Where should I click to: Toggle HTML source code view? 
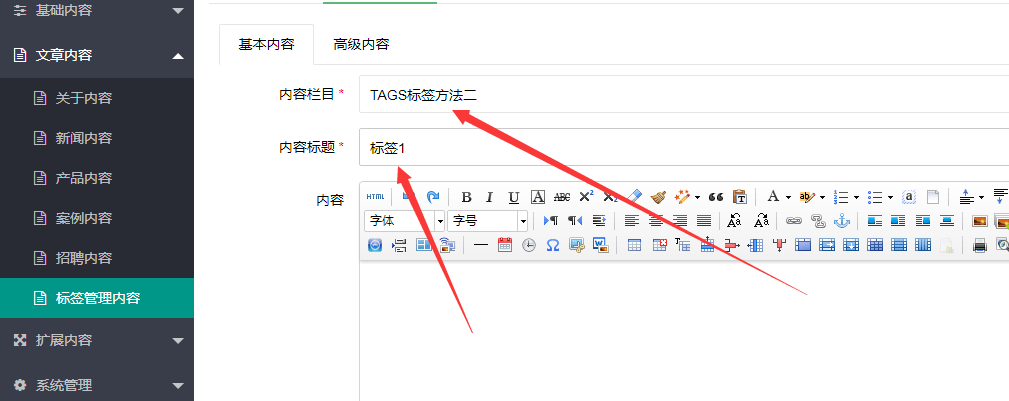pyautogui.click(x=375, y=197)
